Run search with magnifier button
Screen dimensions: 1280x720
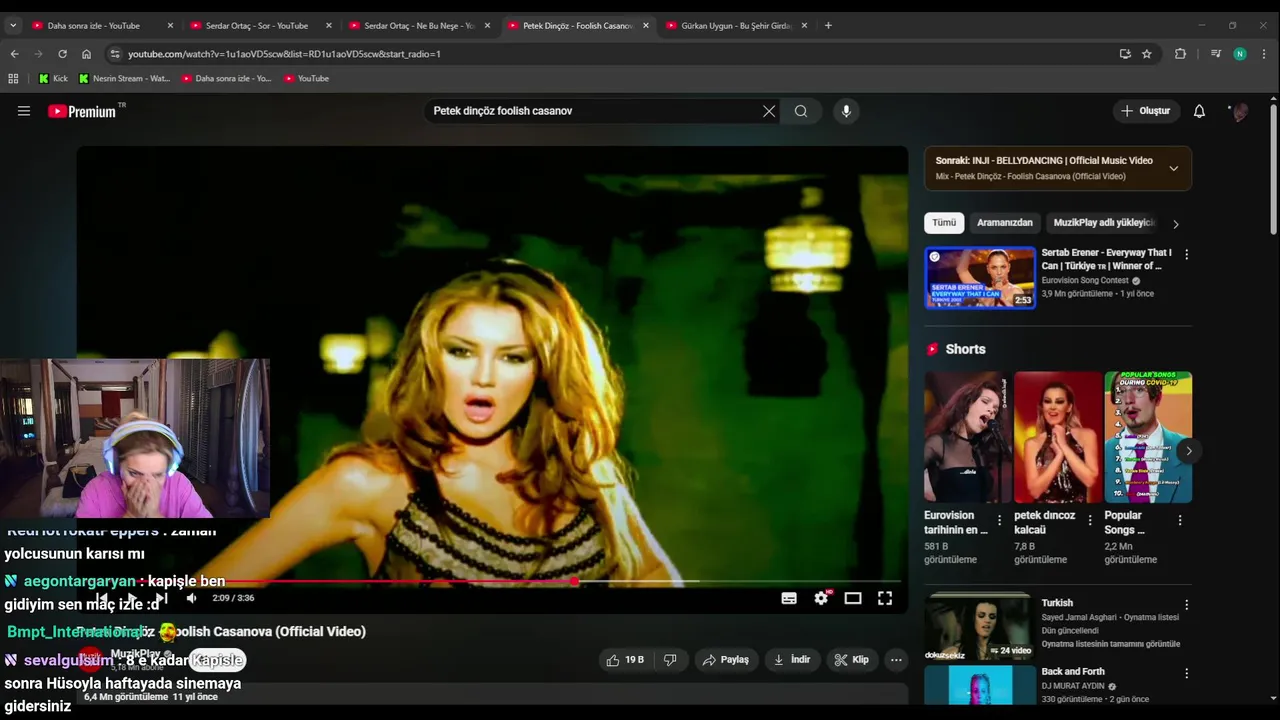pos(801,111)
